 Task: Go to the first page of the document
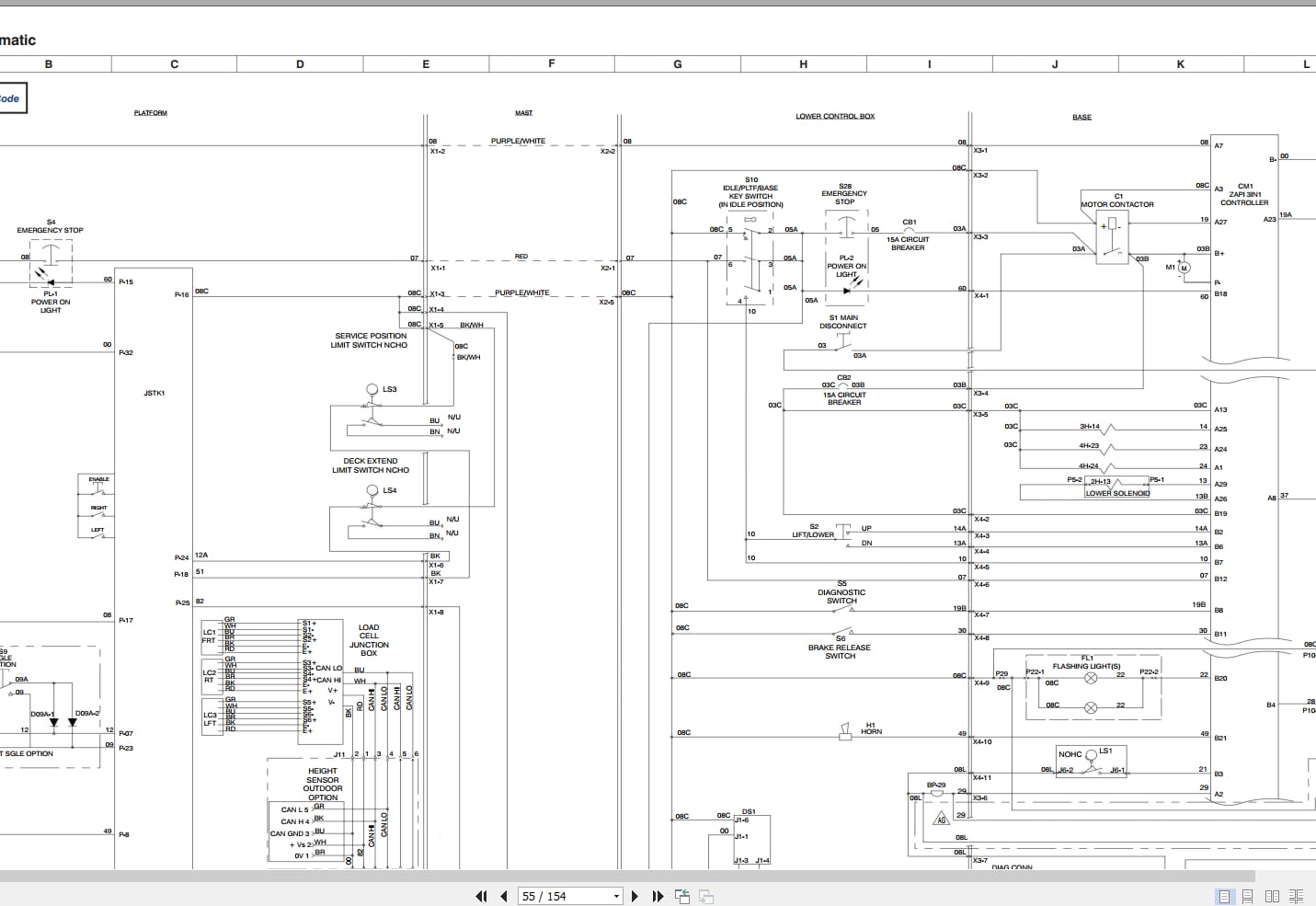pos(481,896)
